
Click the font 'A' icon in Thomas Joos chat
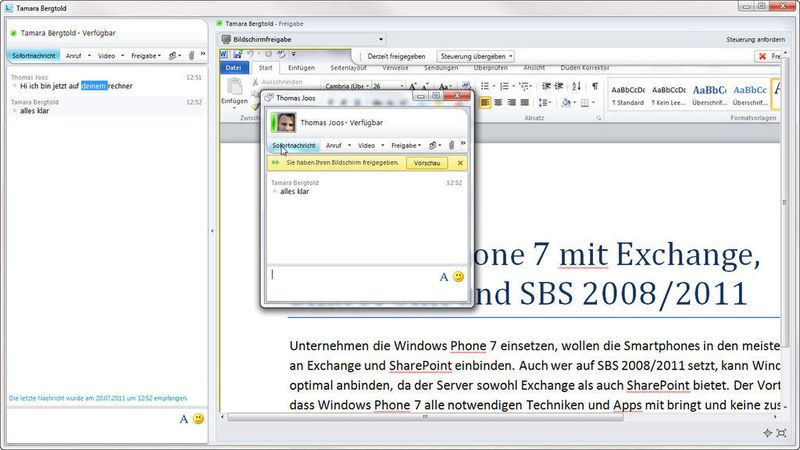pos(443,277)
